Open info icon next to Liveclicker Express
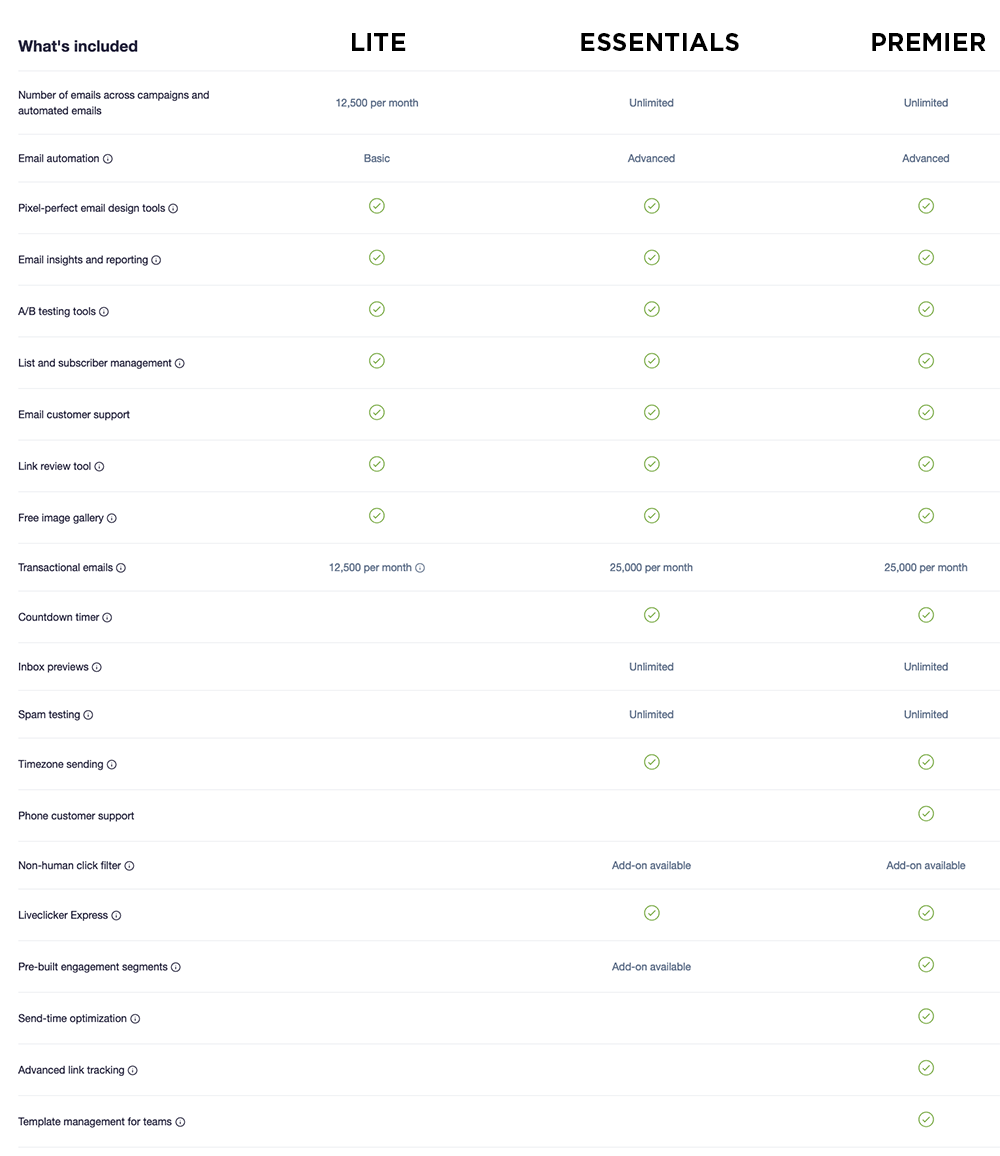 117,916
